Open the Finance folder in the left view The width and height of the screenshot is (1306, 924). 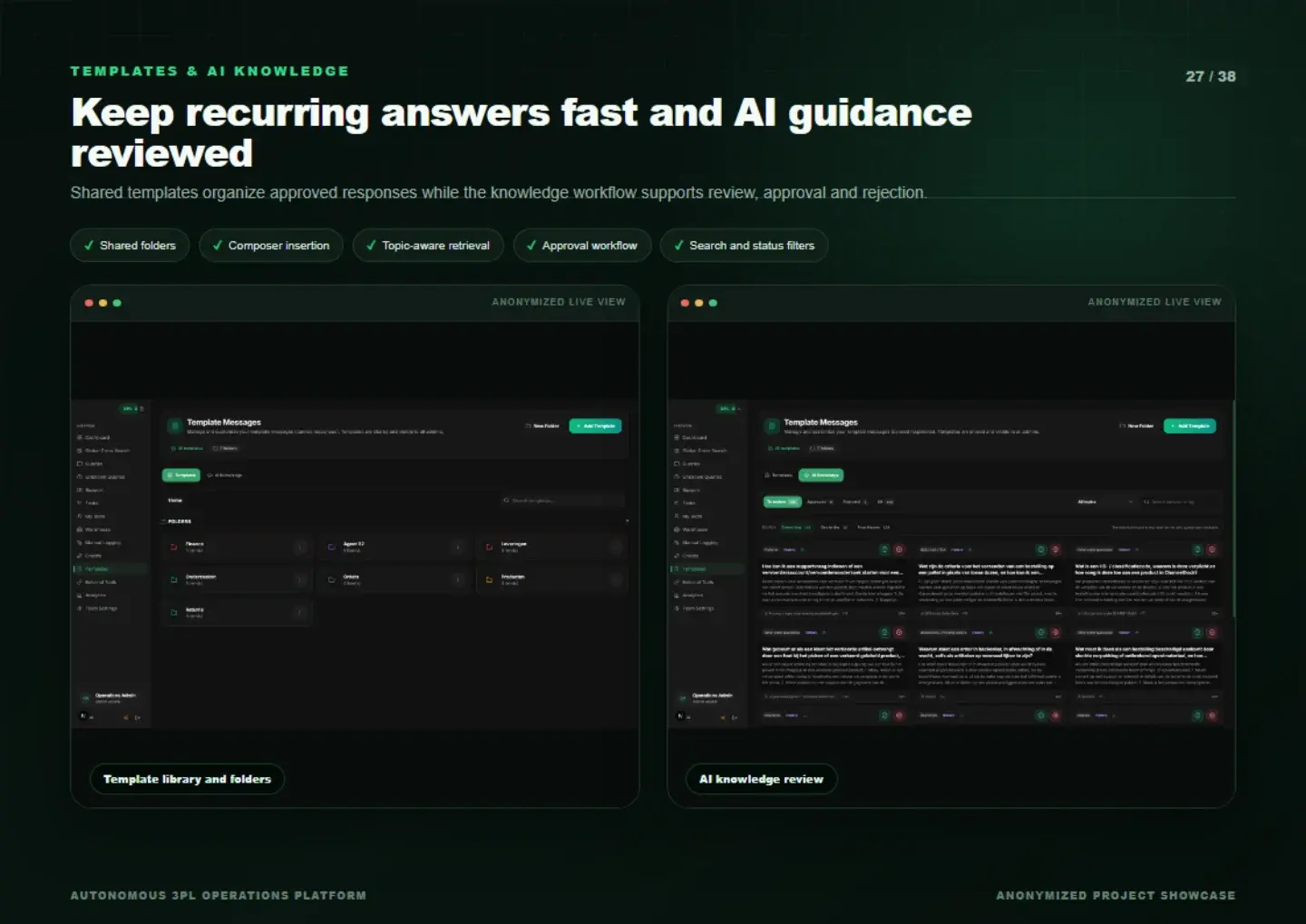[x=238, y=547]
